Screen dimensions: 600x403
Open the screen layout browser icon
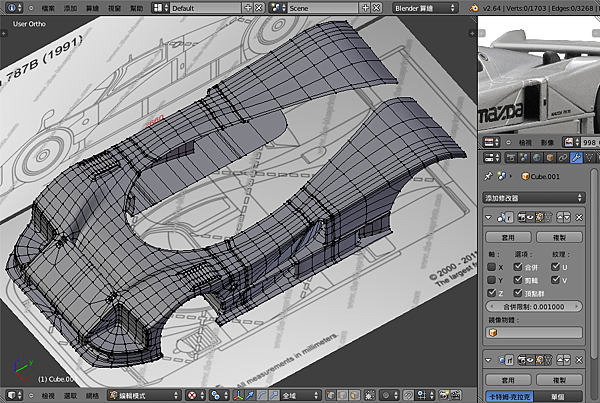coord(160,8)
